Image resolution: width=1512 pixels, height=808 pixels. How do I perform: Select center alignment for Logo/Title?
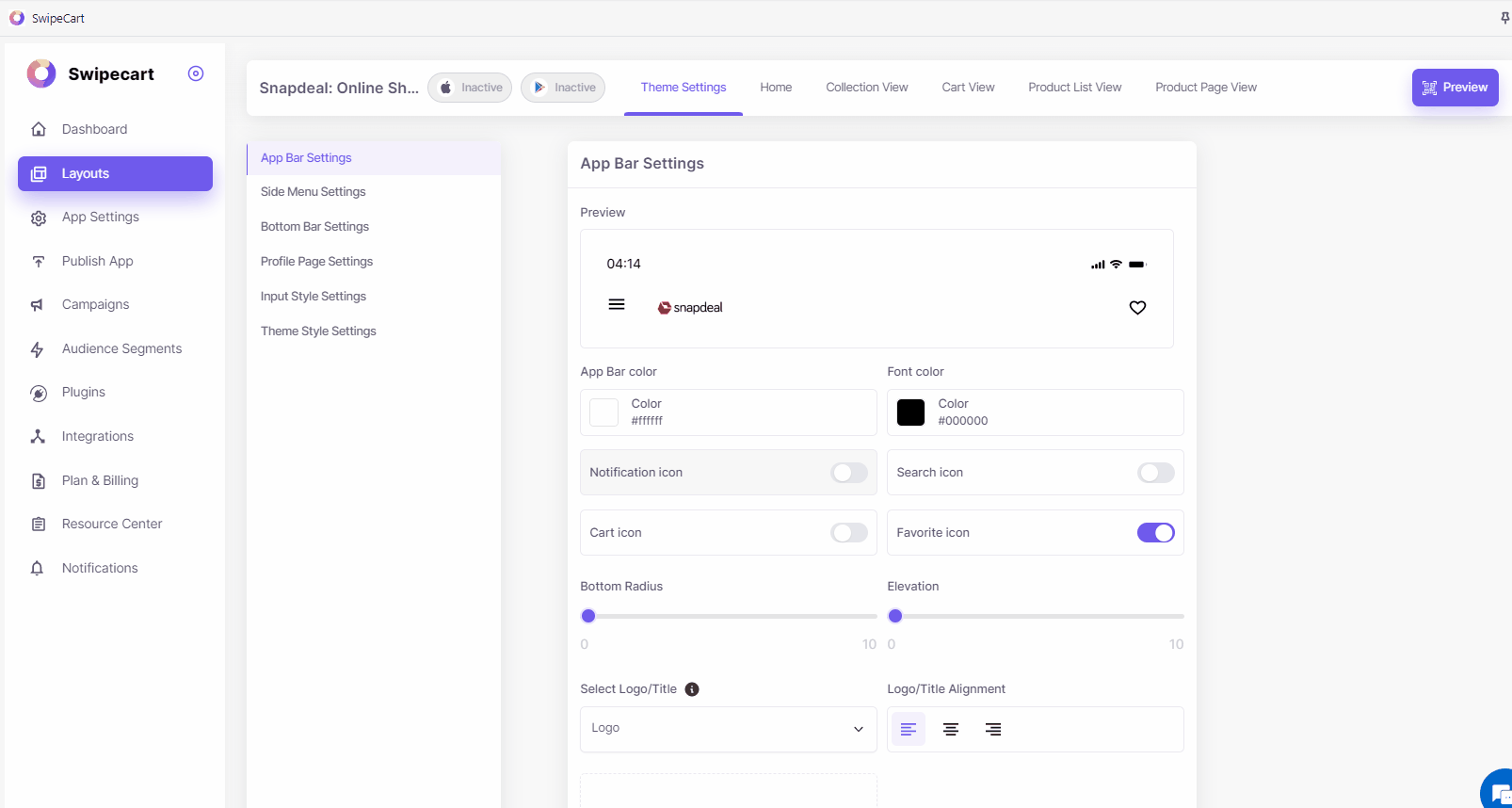[x=951, y=730]
